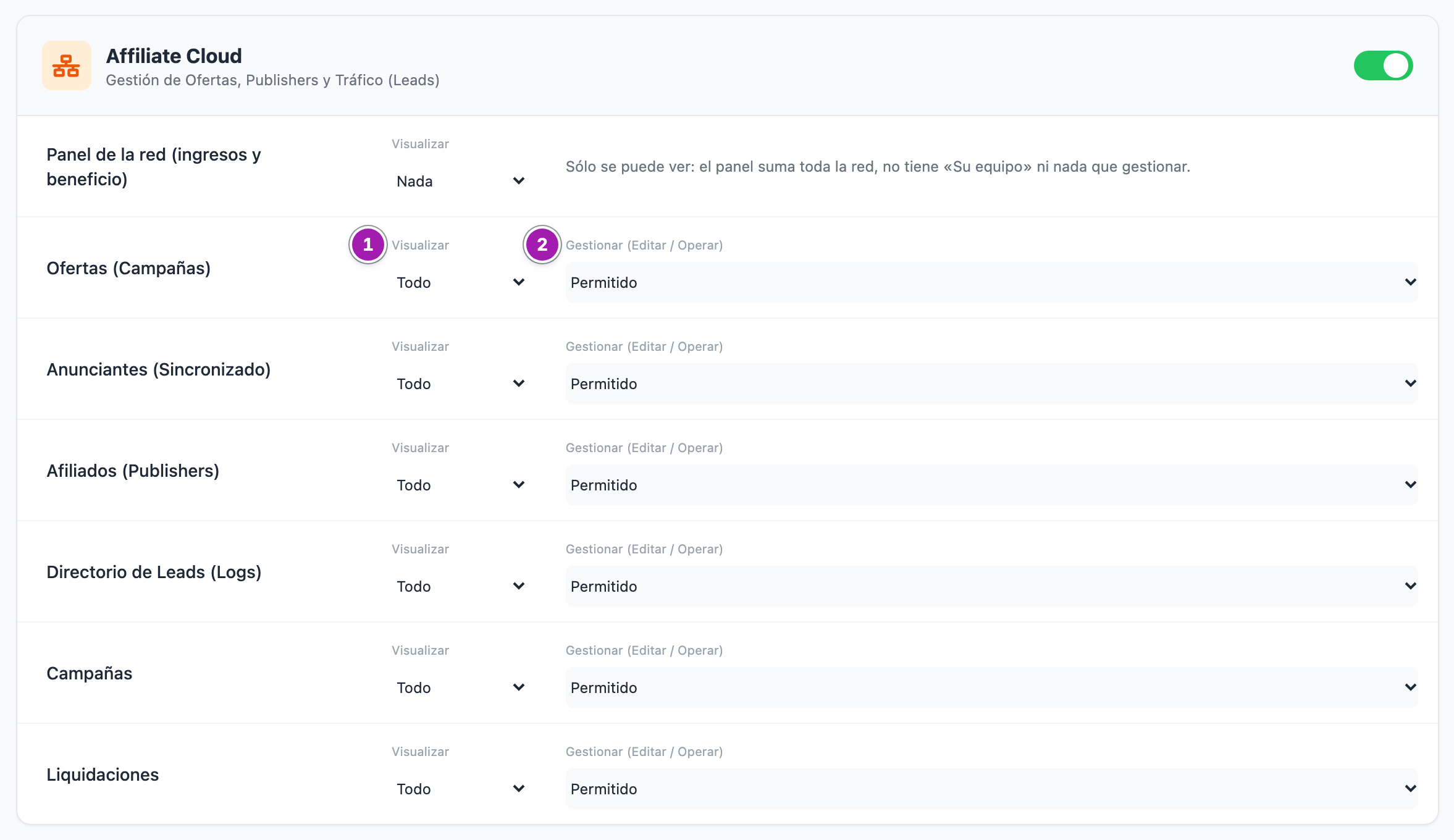
Task: Open Visualizar dropdown for Panel de la red
Action: [x=460, y=181]
